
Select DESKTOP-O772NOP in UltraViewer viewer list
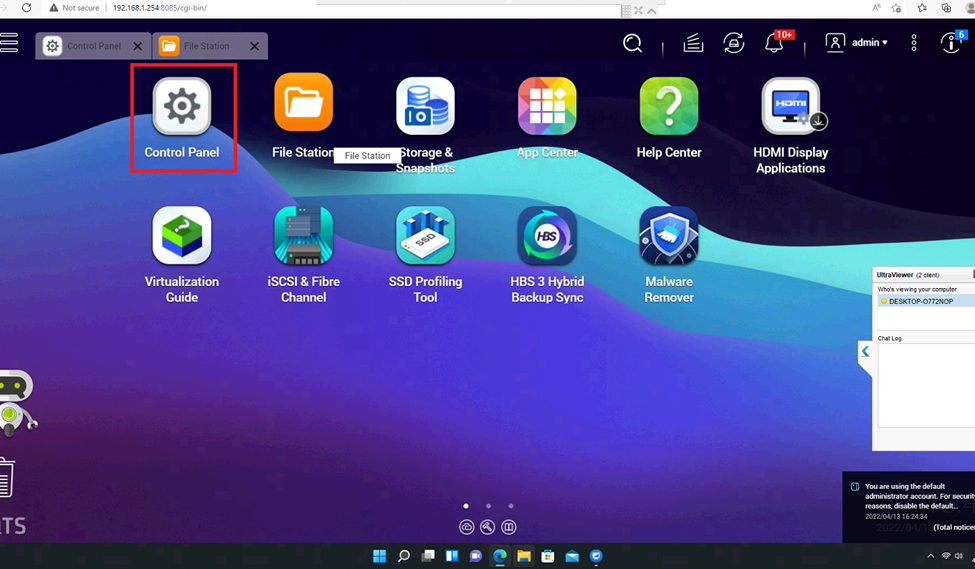tap(926, 301)
